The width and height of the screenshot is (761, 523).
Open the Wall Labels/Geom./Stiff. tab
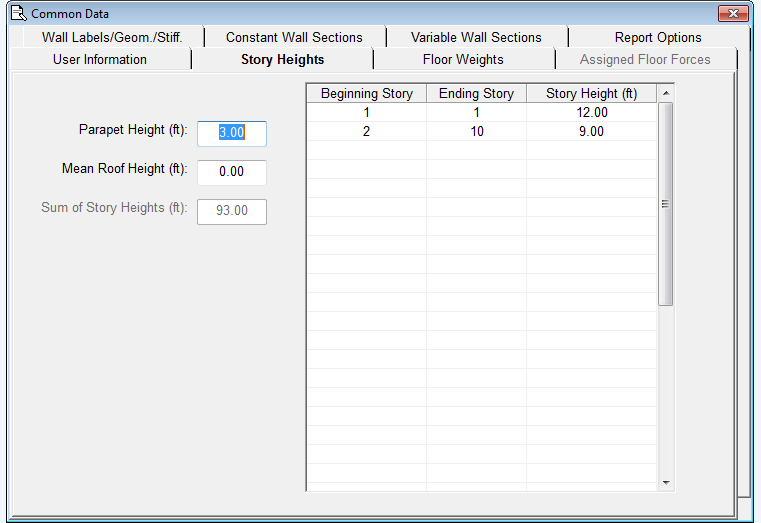point(111,37)
